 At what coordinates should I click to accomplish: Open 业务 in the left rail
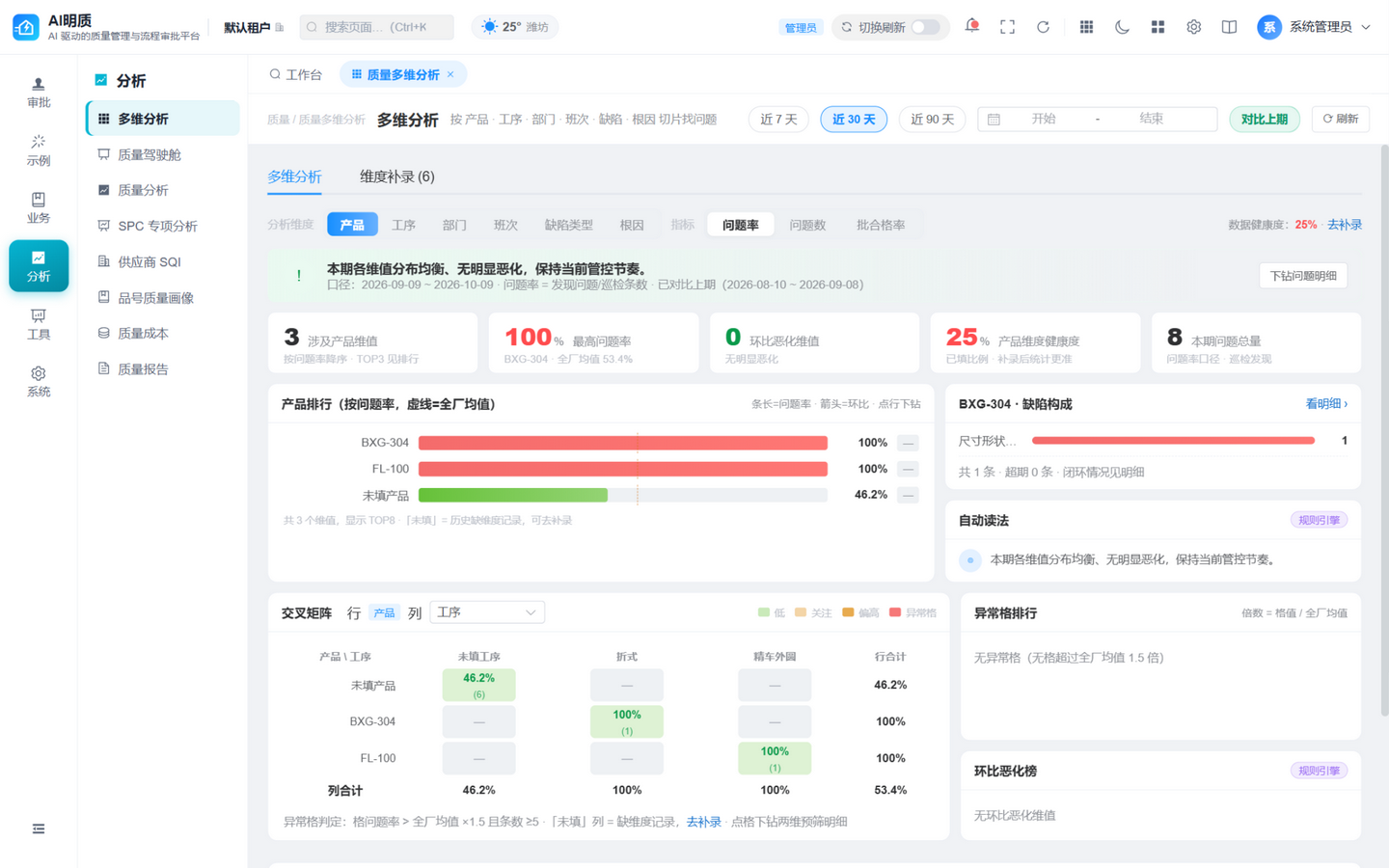[x=39, y=207]
